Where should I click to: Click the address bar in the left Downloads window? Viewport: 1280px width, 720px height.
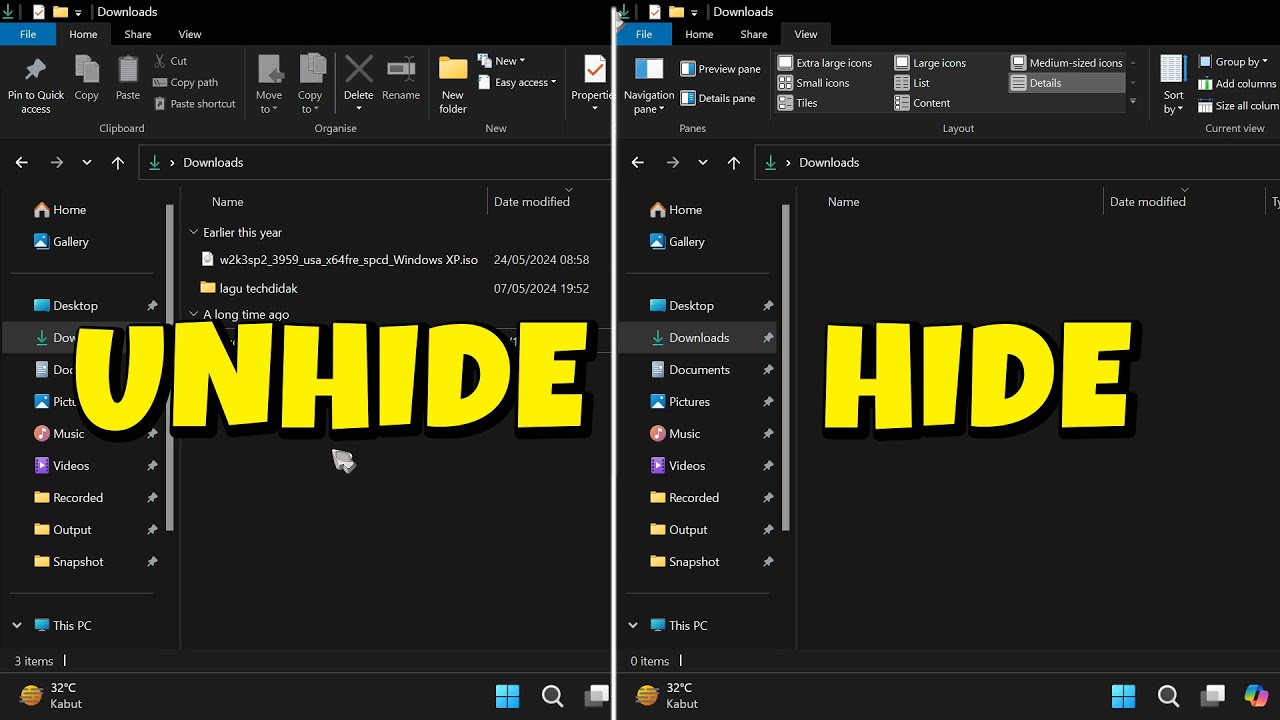tap(375, 163)
